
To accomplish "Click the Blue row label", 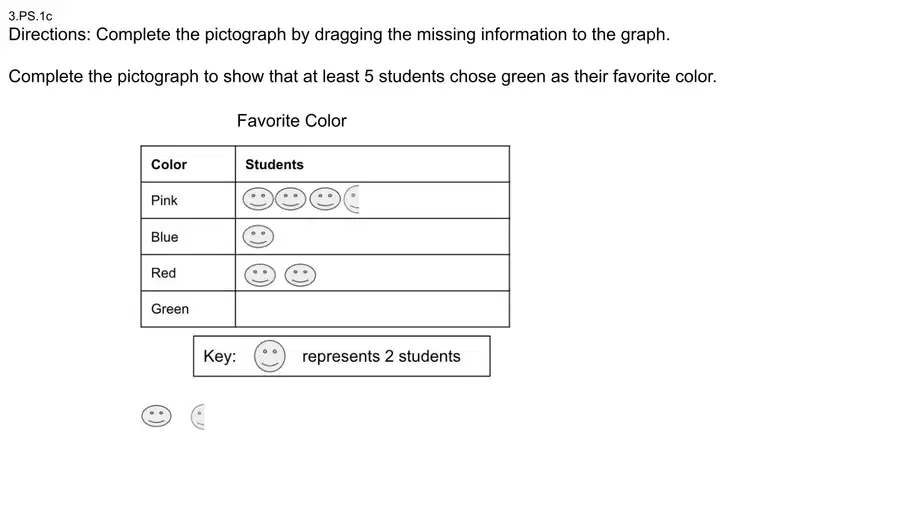I will [165, 237].
